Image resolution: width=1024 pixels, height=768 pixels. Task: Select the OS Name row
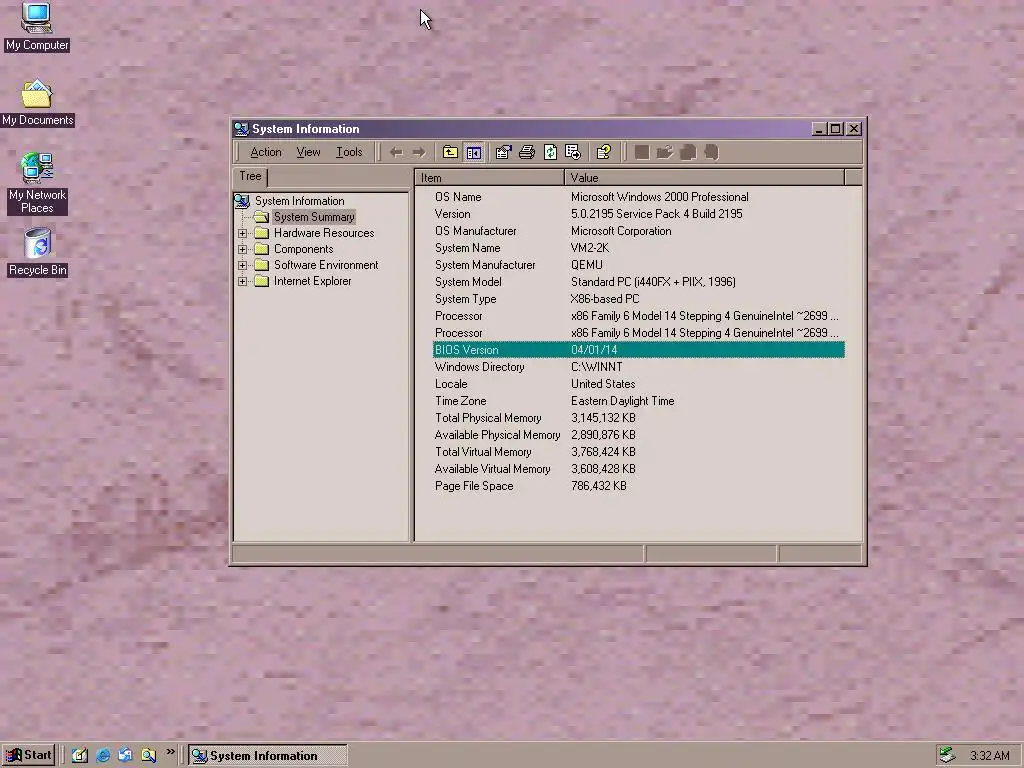pyautogui.click(x=639, y=197)
